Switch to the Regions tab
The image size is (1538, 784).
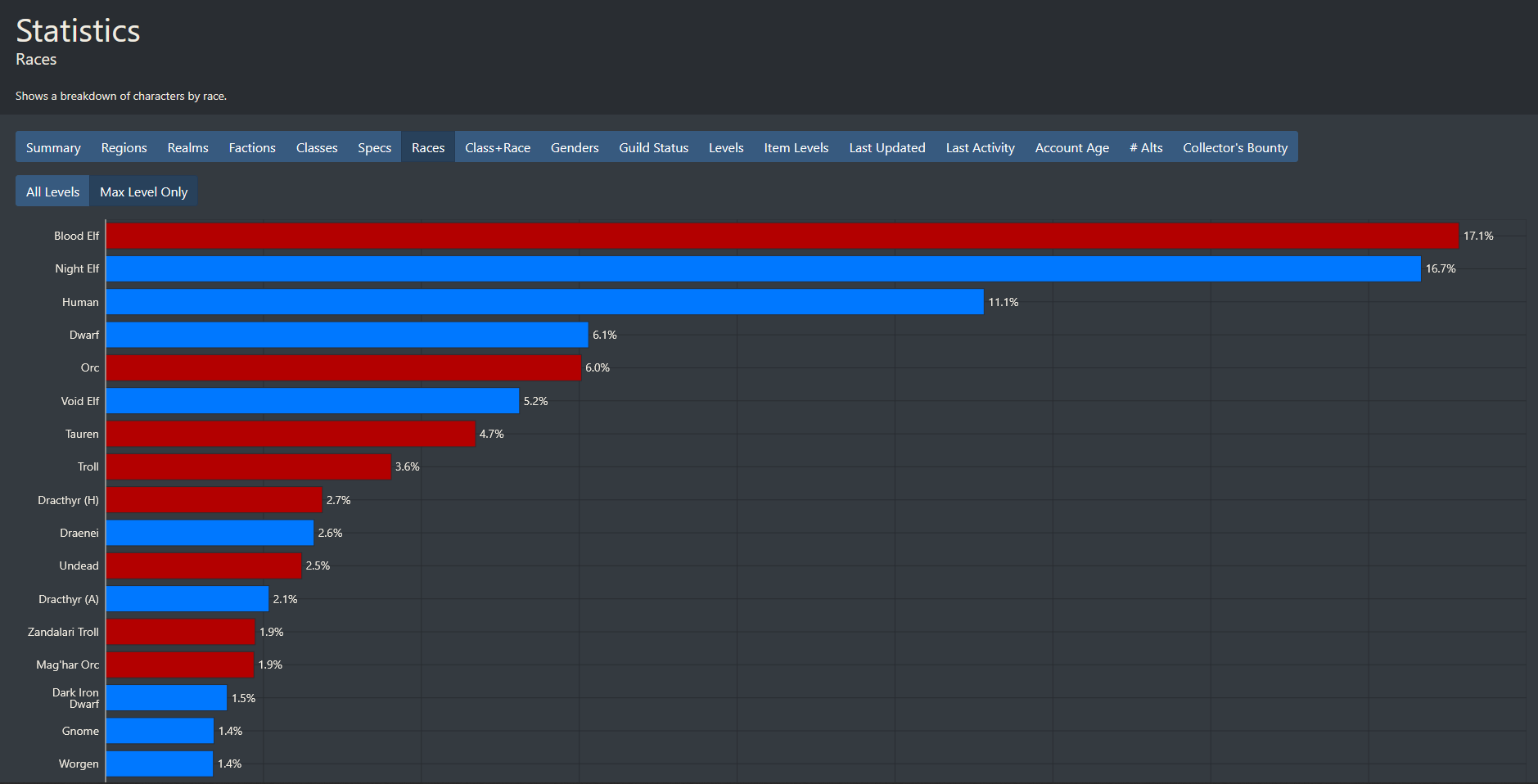point(124,147)
